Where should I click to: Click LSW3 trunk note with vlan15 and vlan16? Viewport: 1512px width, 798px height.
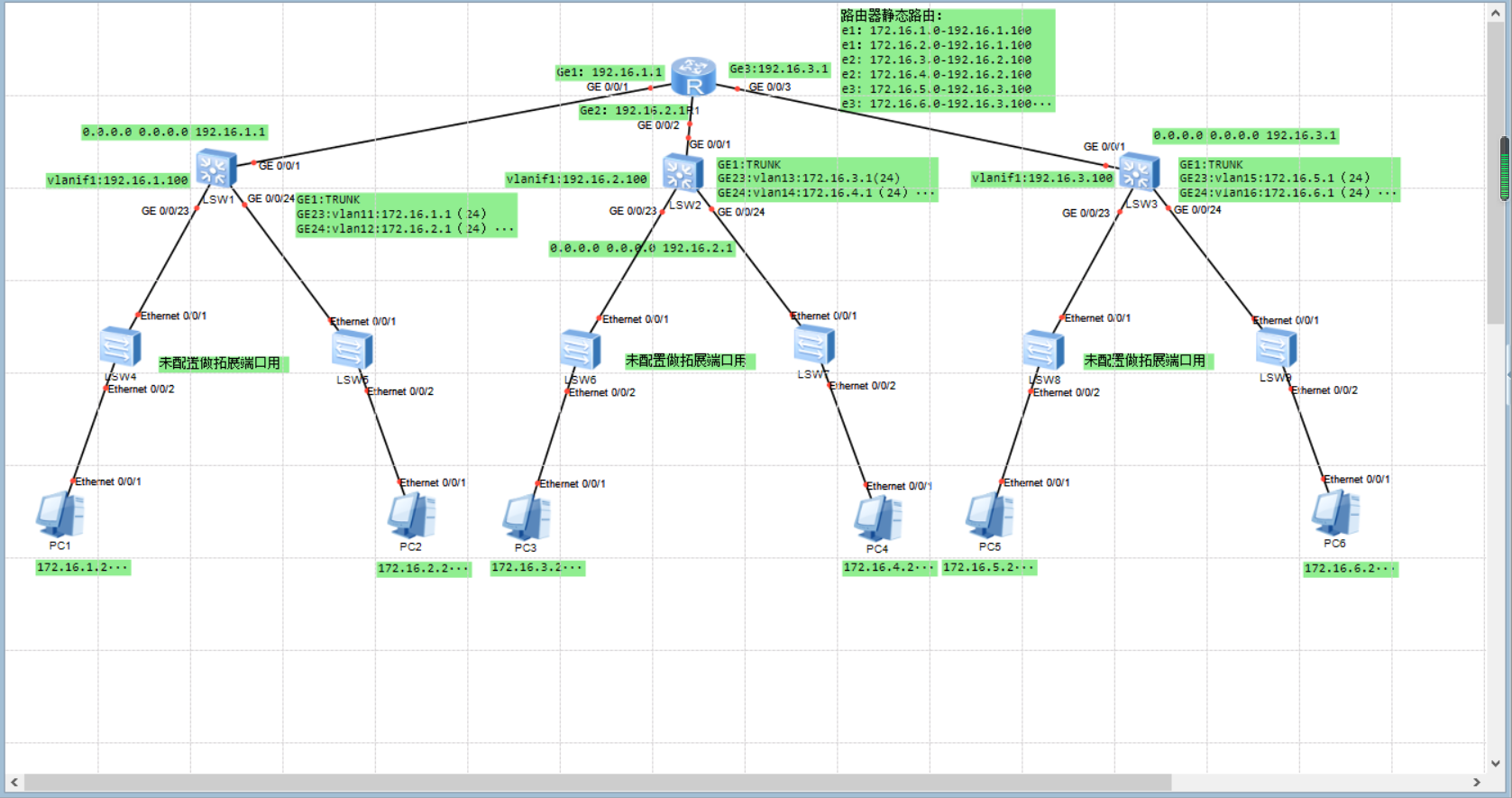[x=1289, y=179]
